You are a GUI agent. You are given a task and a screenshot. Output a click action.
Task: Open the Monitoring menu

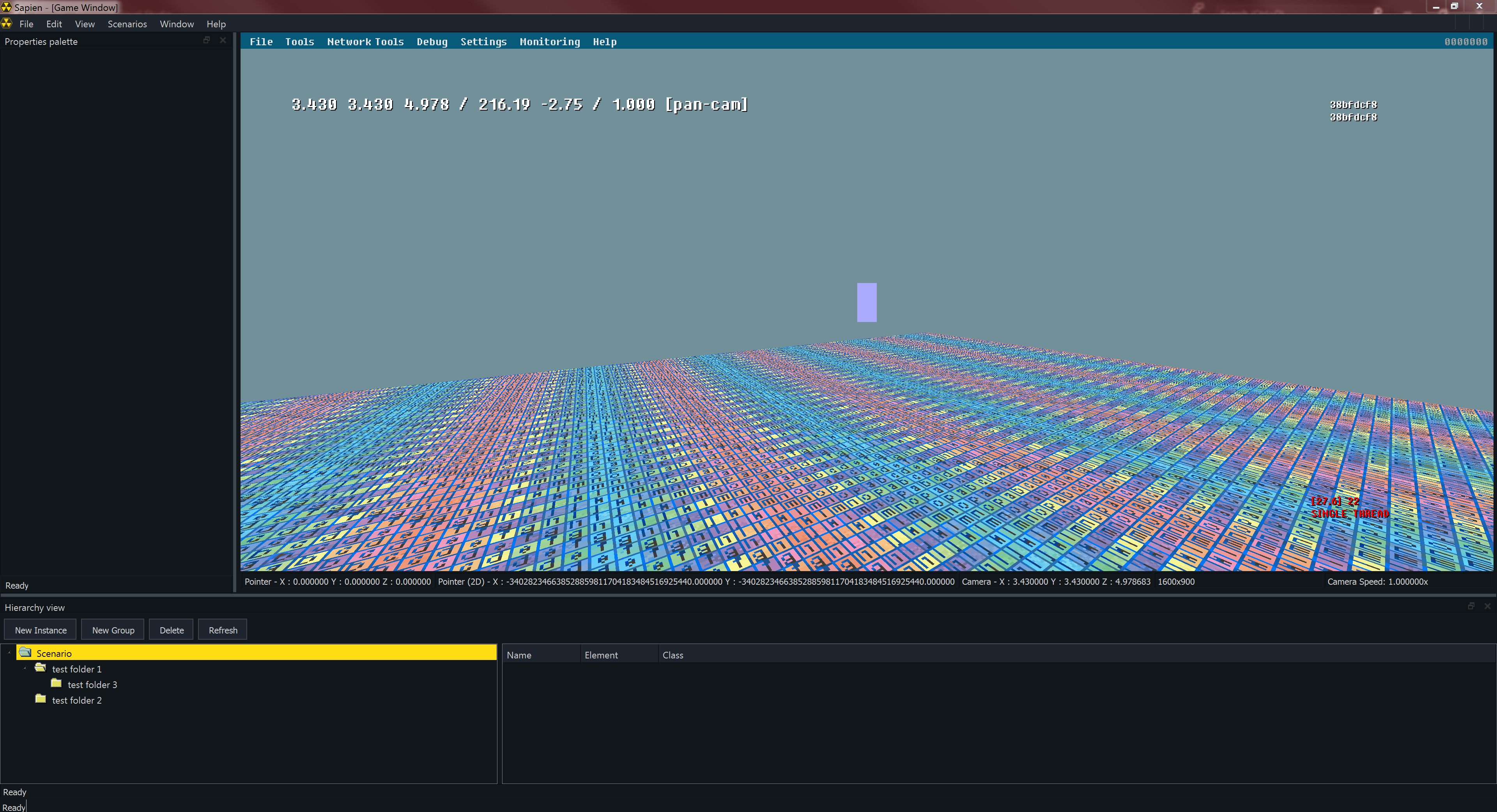click(x=550, y=42)
